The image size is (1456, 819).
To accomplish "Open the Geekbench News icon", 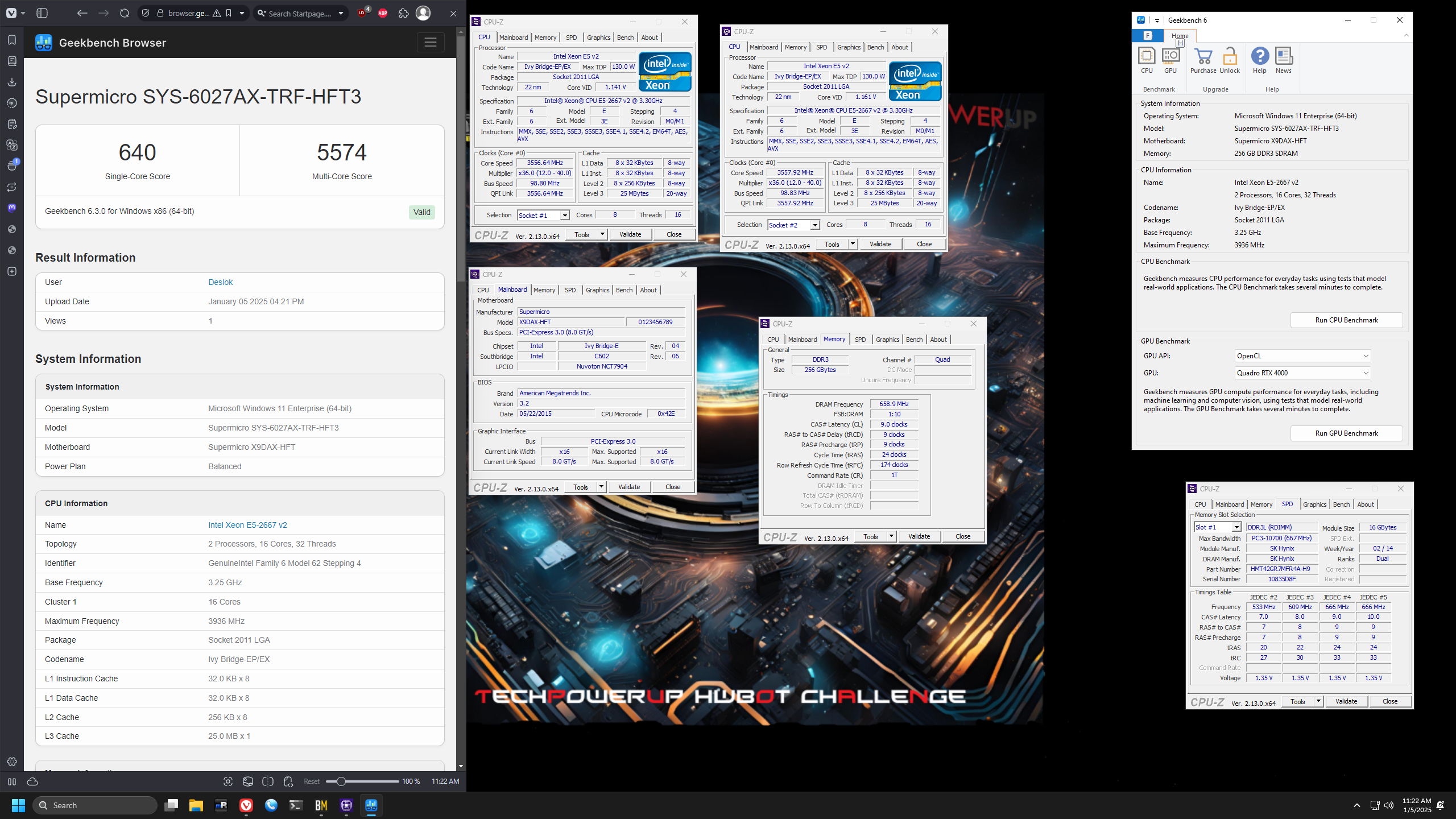I will (1284, 61).
